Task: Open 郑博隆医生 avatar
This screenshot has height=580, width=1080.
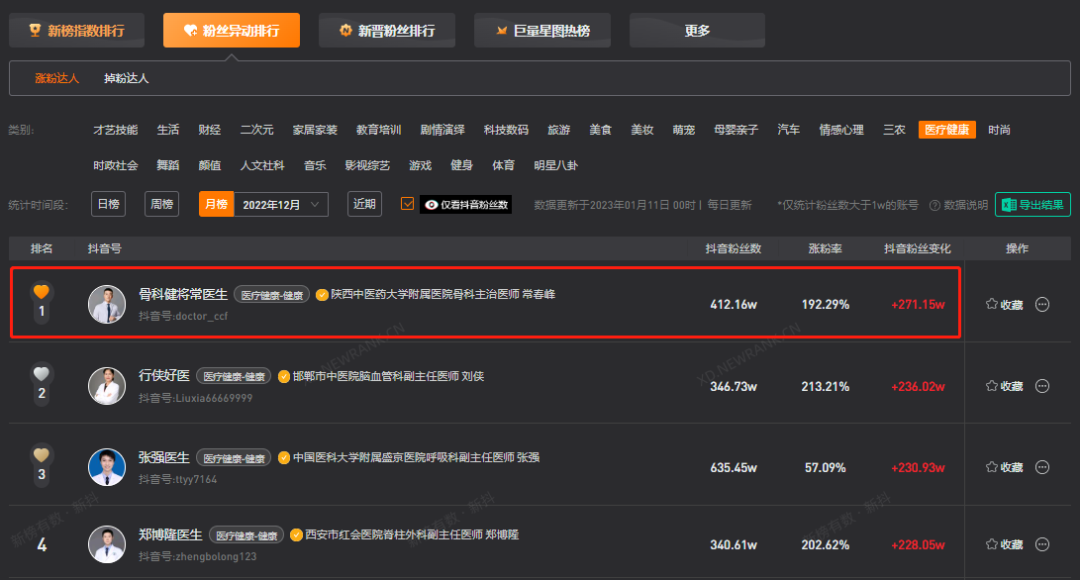Action: [x=107, y=544]
